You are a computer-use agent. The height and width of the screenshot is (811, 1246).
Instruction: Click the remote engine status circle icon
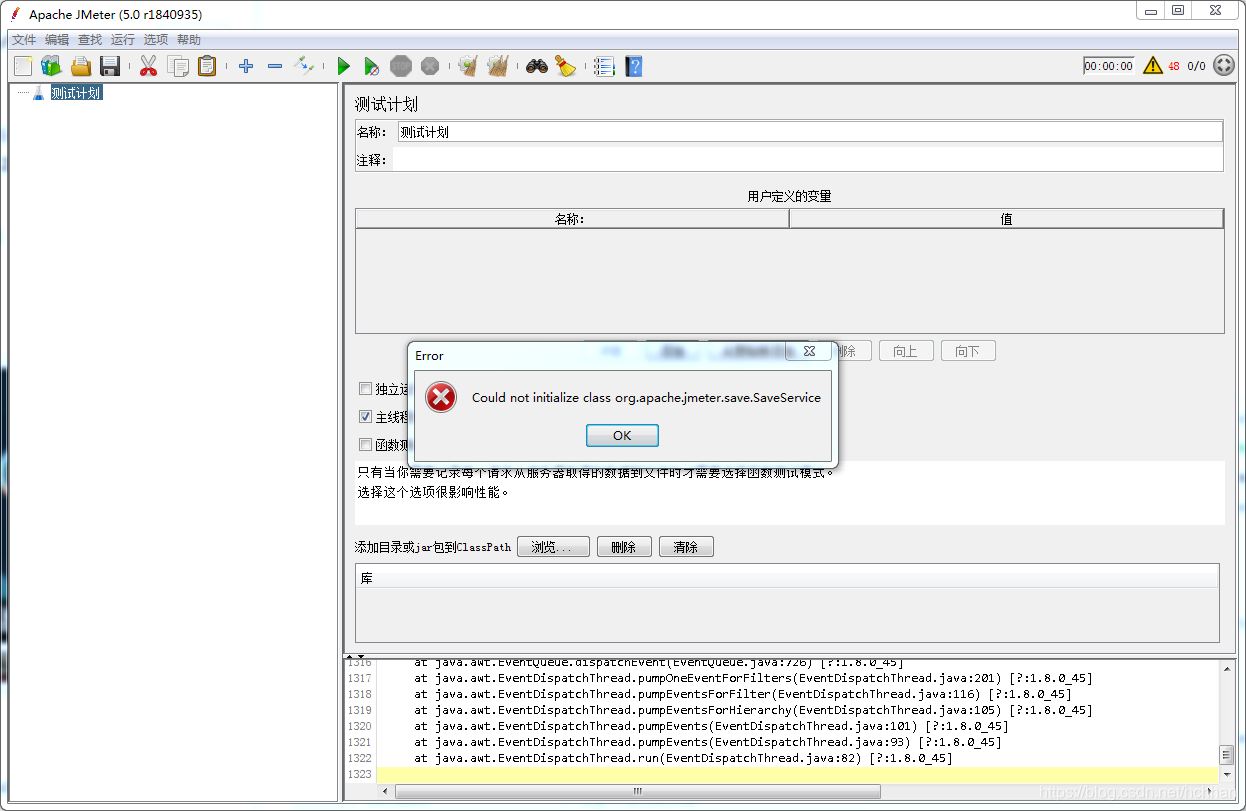1224,66
